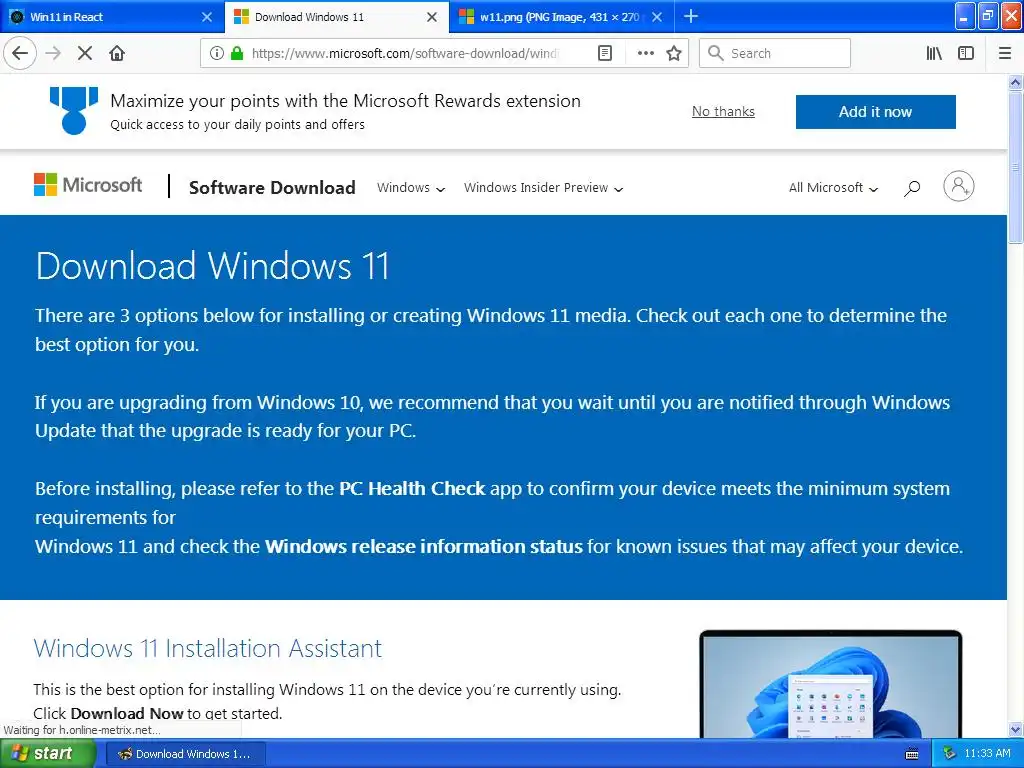Click the Download Windows 11 page title
This screenshot has height=768, width=1024.
(212, 266)
